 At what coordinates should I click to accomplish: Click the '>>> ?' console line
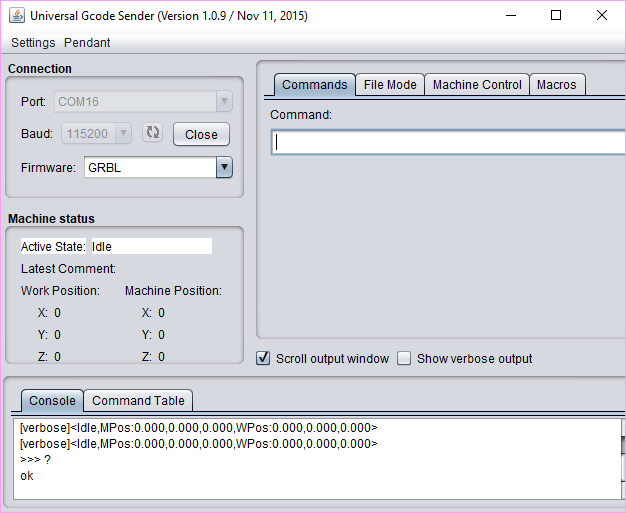click(x=36, y=460)
